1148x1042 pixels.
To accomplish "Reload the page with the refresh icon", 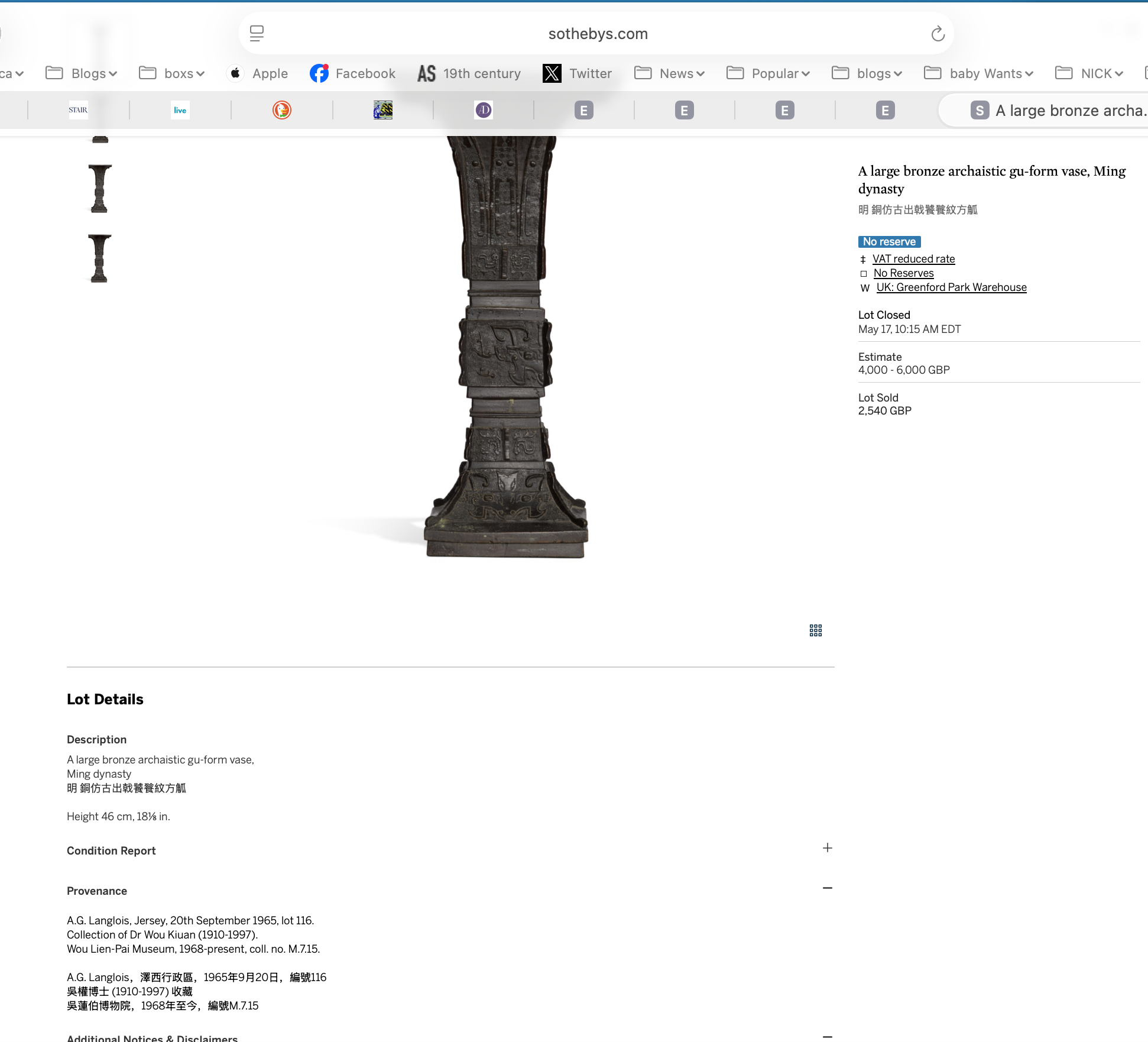I will tap(938, 34).
